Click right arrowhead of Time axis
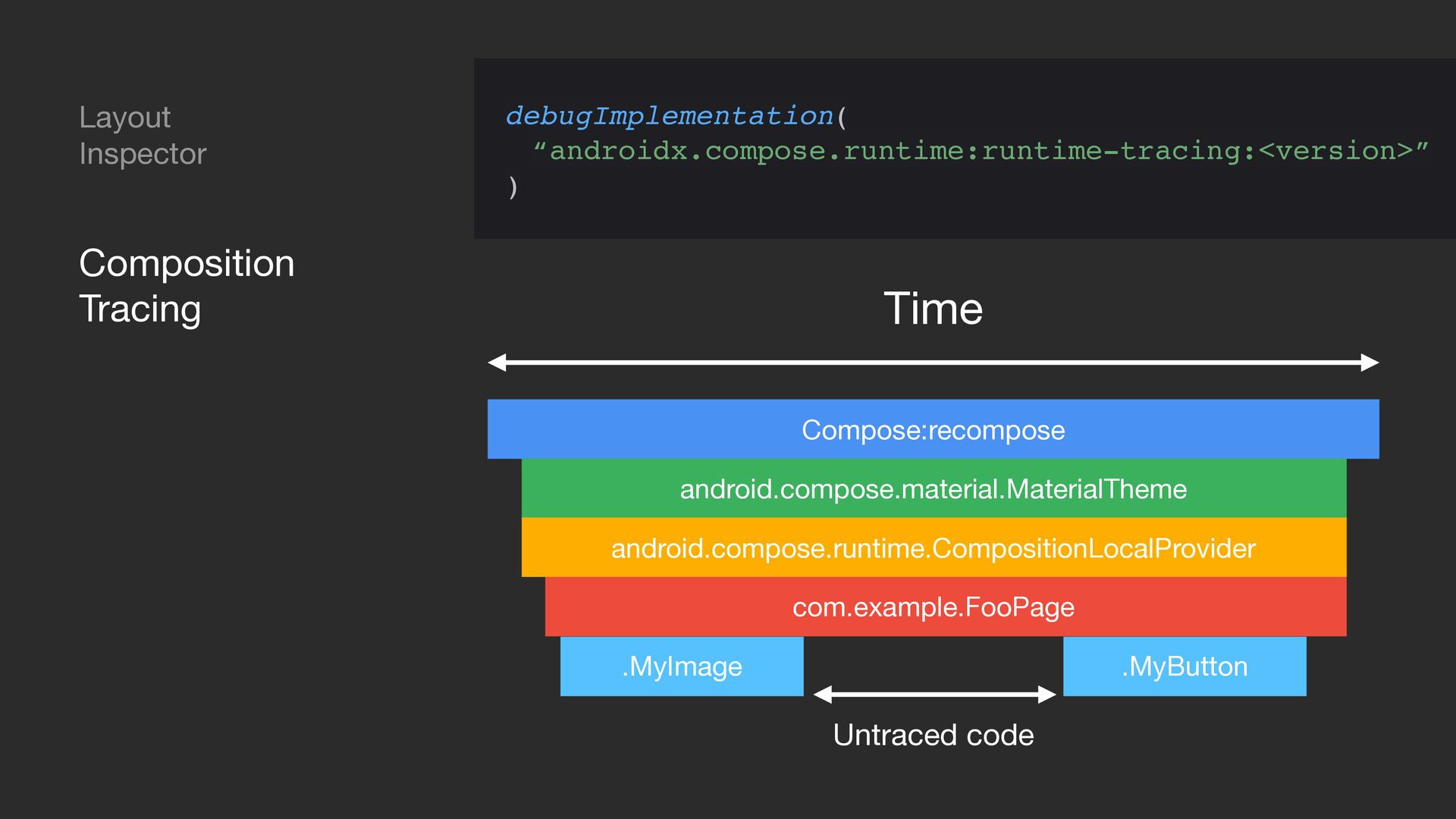 (1370, 362)
